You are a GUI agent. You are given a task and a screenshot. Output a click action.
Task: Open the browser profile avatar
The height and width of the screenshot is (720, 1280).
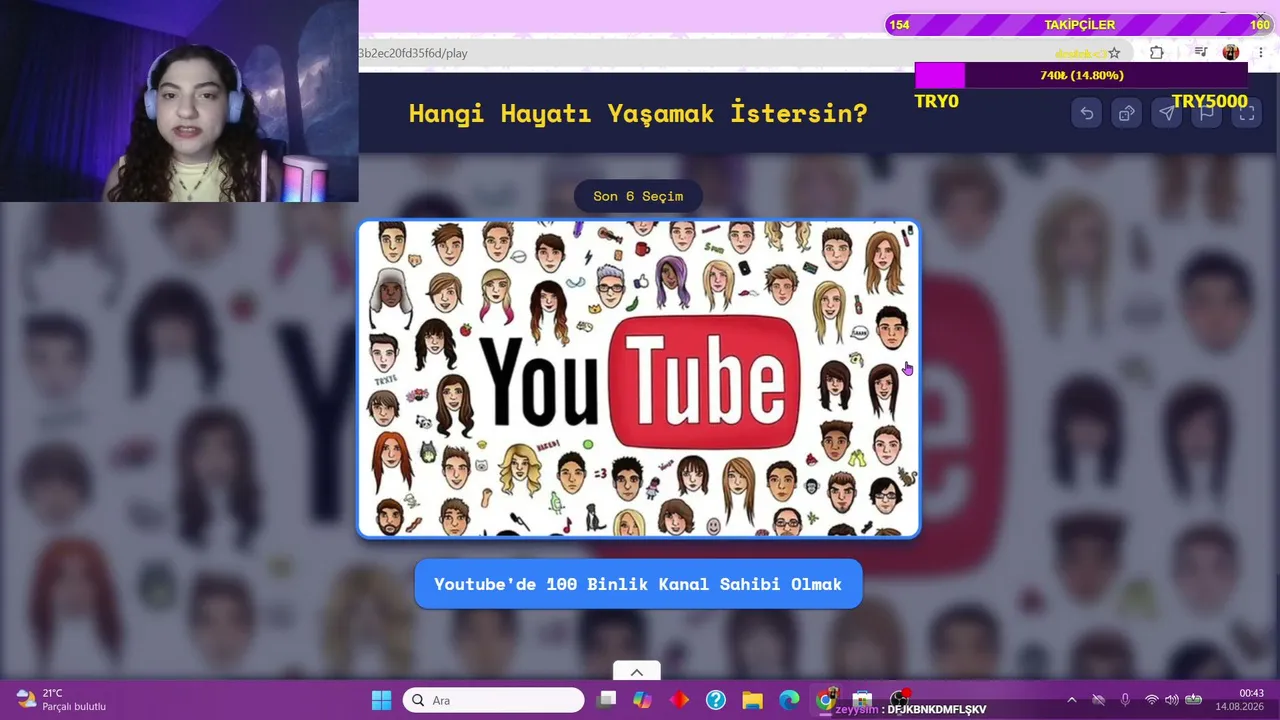(1231, 53)
